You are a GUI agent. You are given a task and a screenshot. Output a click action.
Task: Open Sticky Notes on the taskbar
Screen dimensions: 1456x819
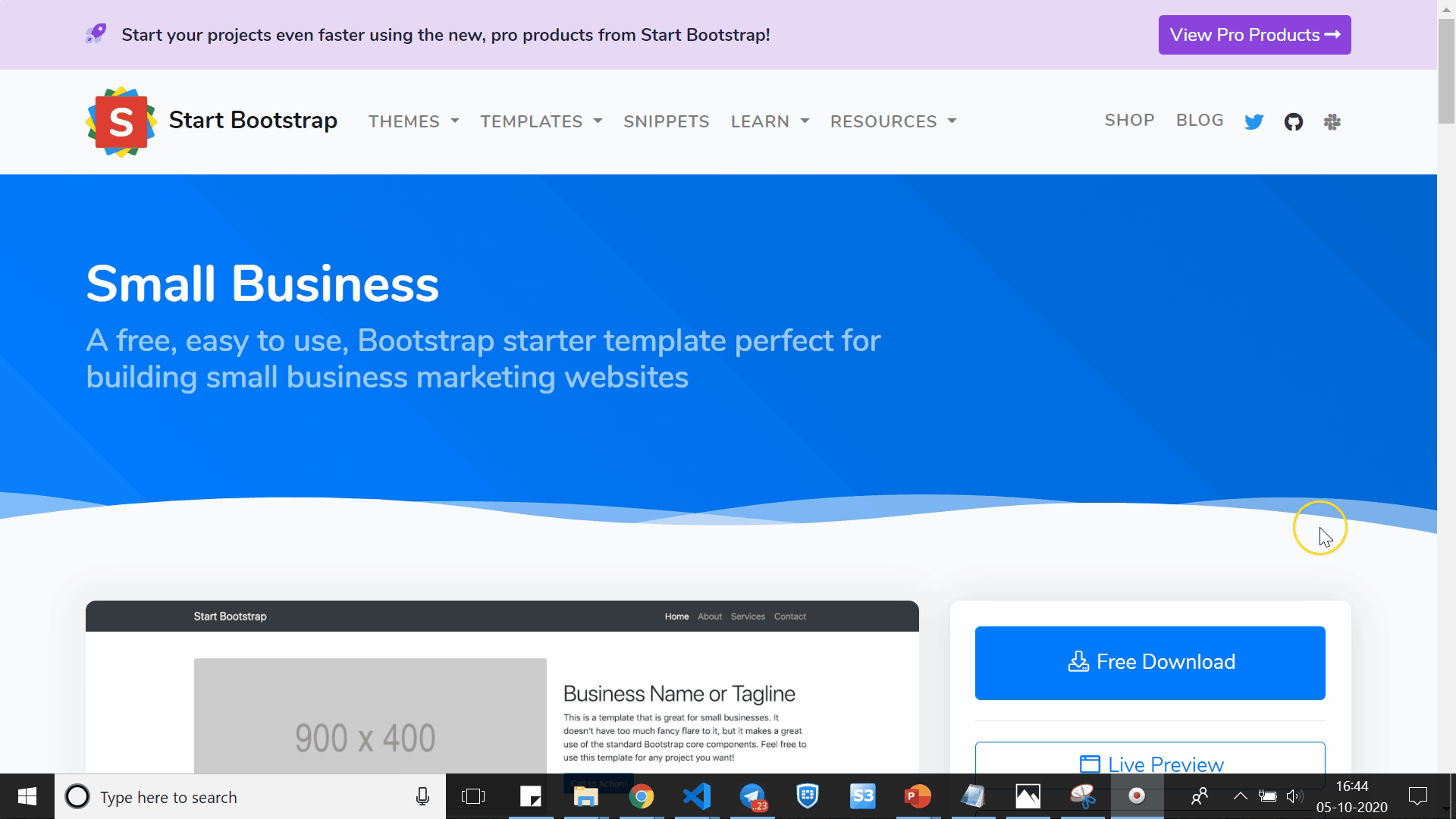pyautogui.click(x=531, y=796)
